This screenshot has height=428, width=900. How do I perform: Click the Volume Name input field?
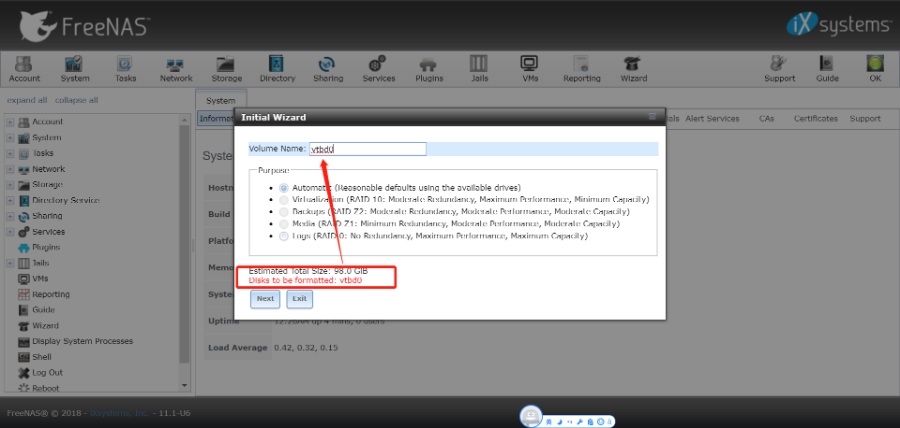coord(368,149)
